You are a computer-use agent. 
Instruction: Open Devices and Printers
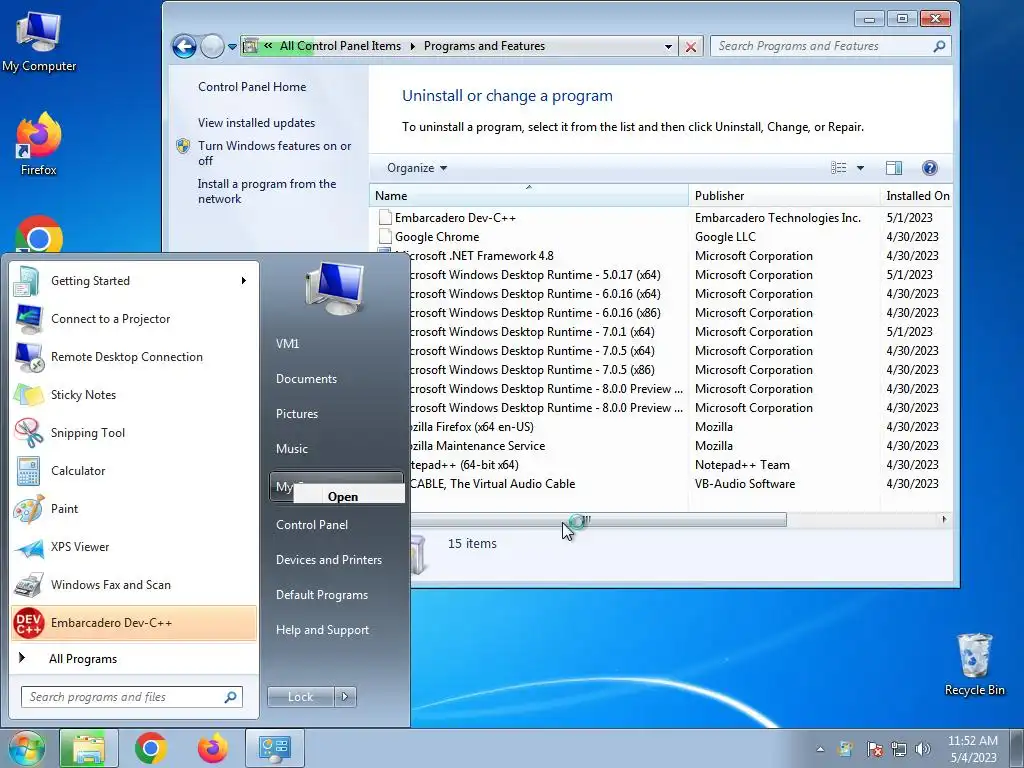click(x=328, y=560)
